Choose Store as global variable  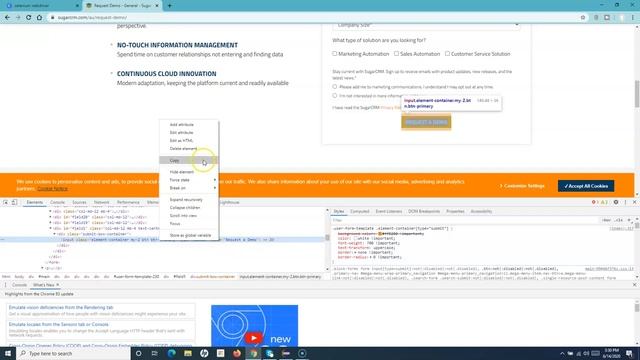click(189, 235)
